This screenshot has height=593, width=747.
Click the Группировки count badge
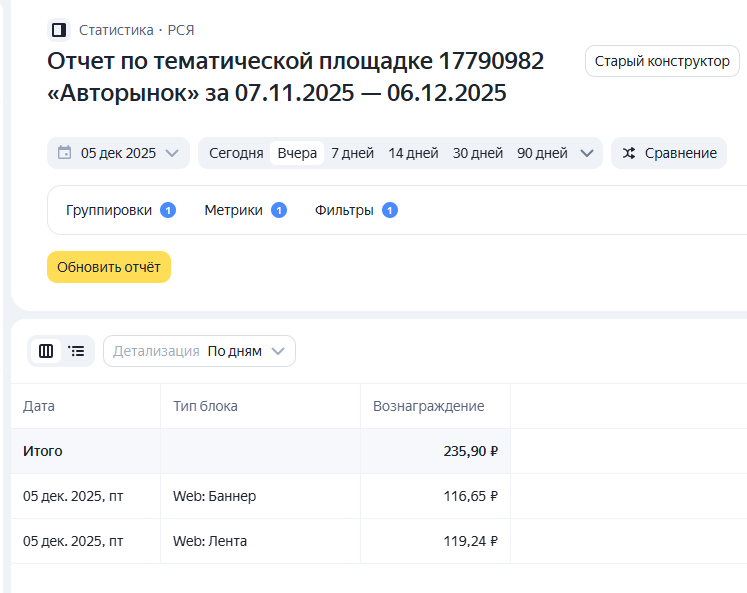pyautogui.click(x=168, y=210)
